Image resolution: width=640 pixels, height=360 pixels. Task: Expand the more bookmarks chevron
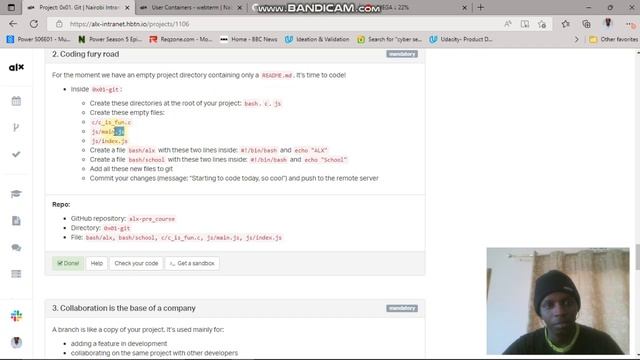(576, 39)
